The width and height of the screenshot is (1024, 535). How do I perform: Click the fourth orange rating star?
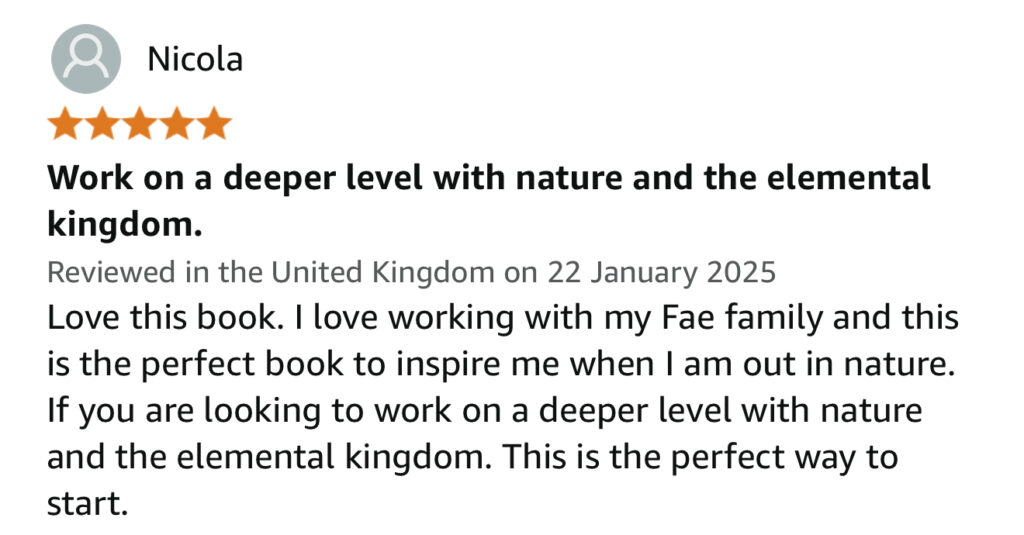point(176,124)
